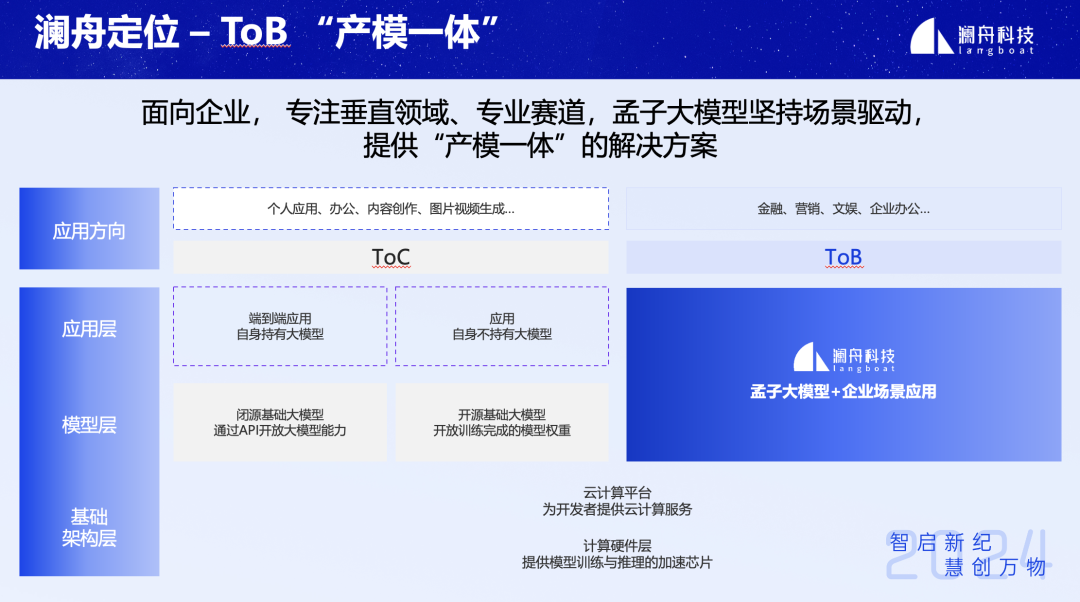The height and width of the screenshot is (602, 1080).
Task: Click the '计算硬件层' text
Action: (x=617, y=546)
